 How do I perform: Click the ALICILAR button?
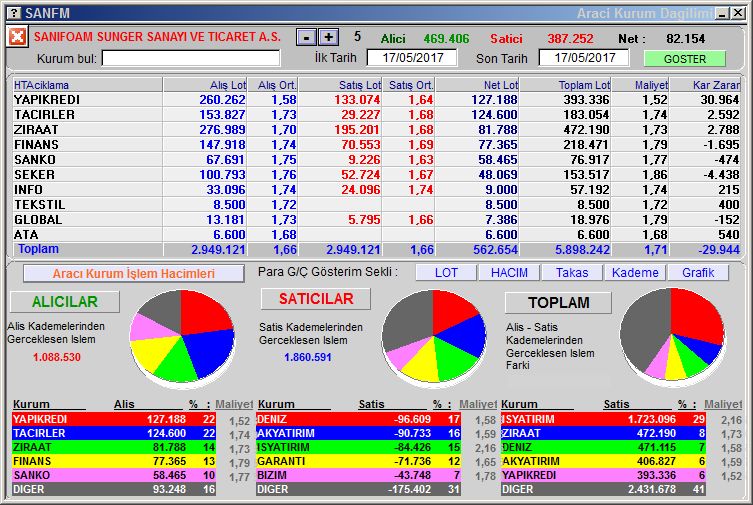coord(65,302)
